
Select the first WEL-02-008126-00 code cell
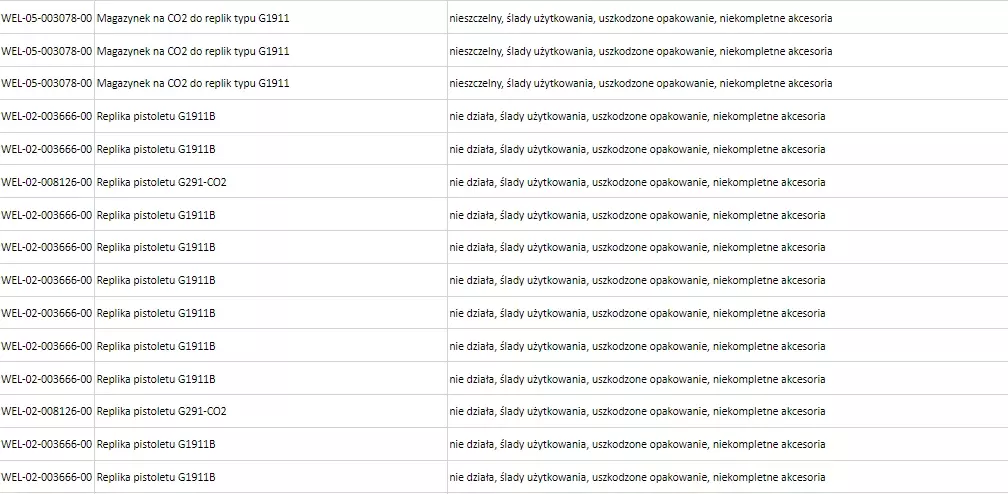pyautogui.click(x=47, y=182)
